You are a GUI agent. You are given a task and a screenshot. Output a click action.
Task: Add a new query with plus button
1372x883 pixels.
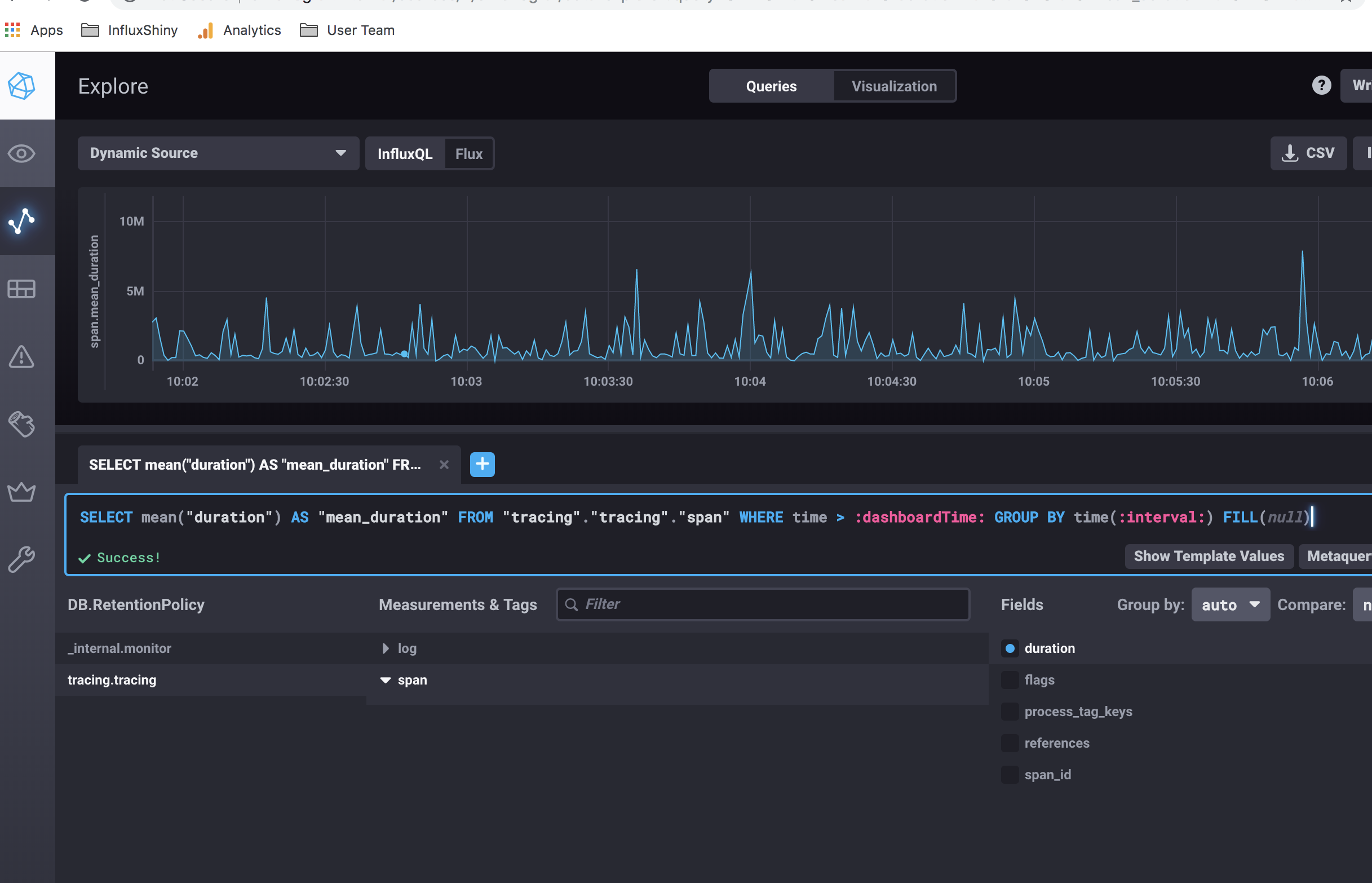point(482,464)
